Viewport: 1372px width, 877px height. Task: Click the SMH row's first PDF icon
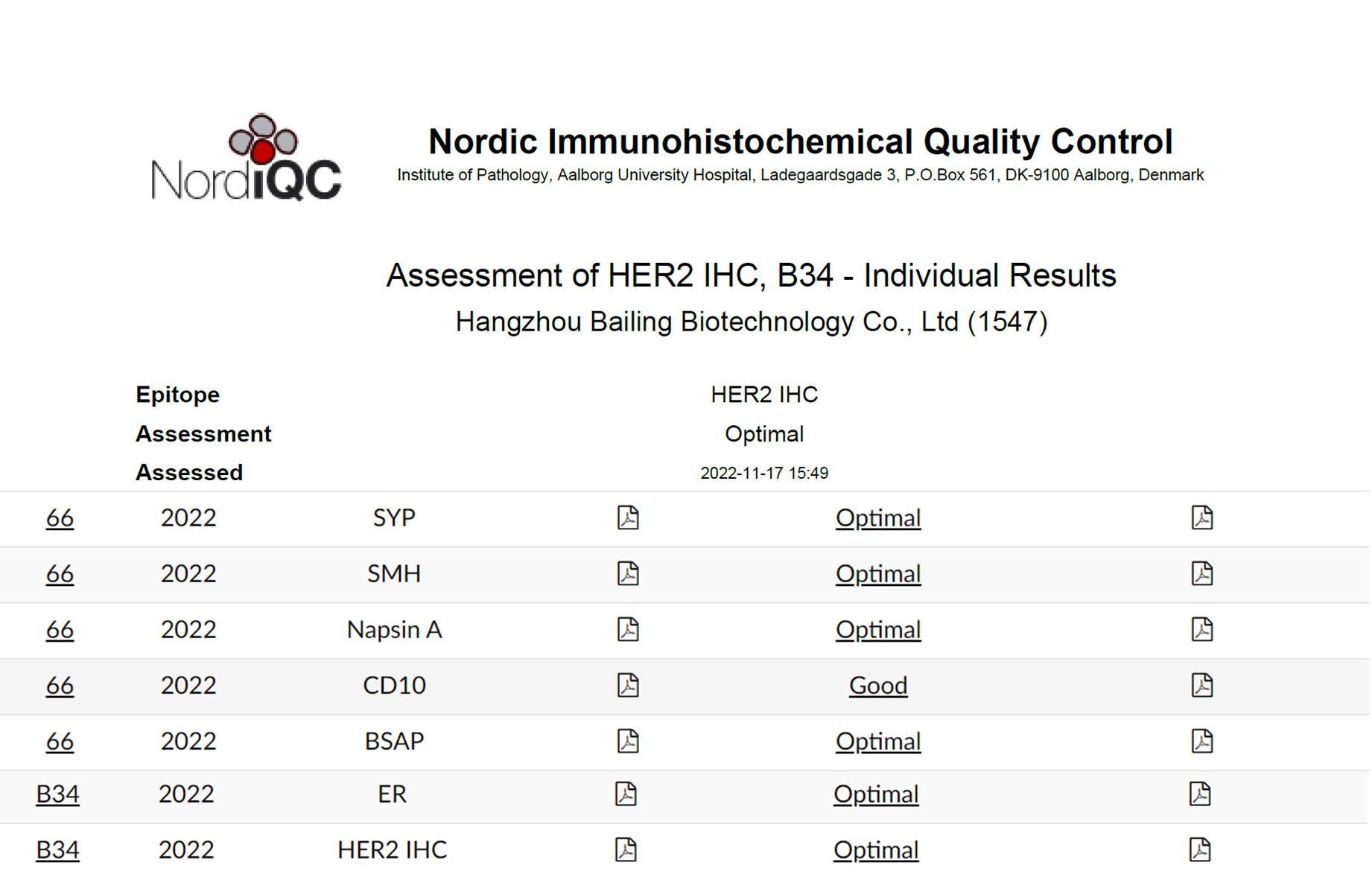click(628, 573)
